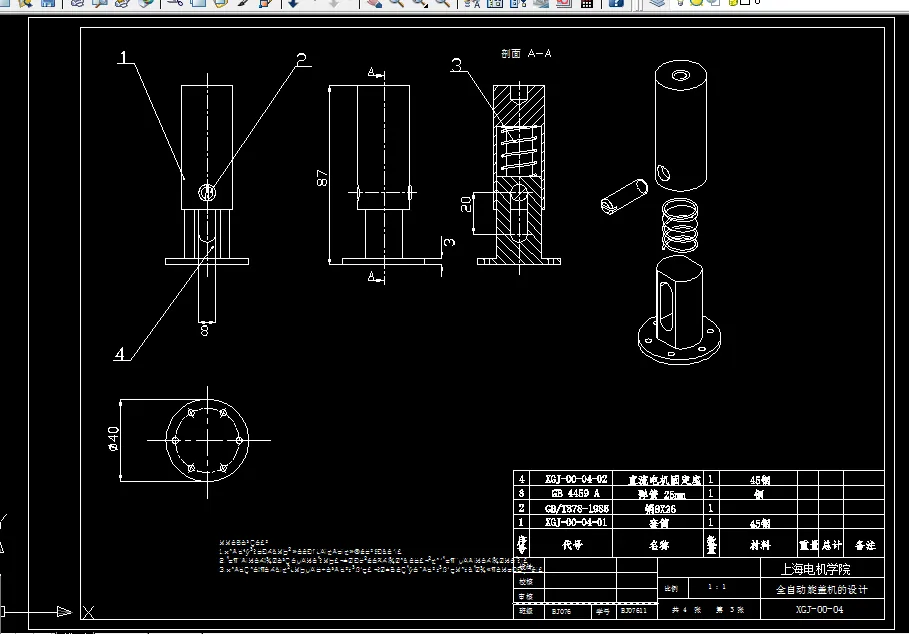Select the Zoom Realtime magnifier

click(x=397, y=2)
